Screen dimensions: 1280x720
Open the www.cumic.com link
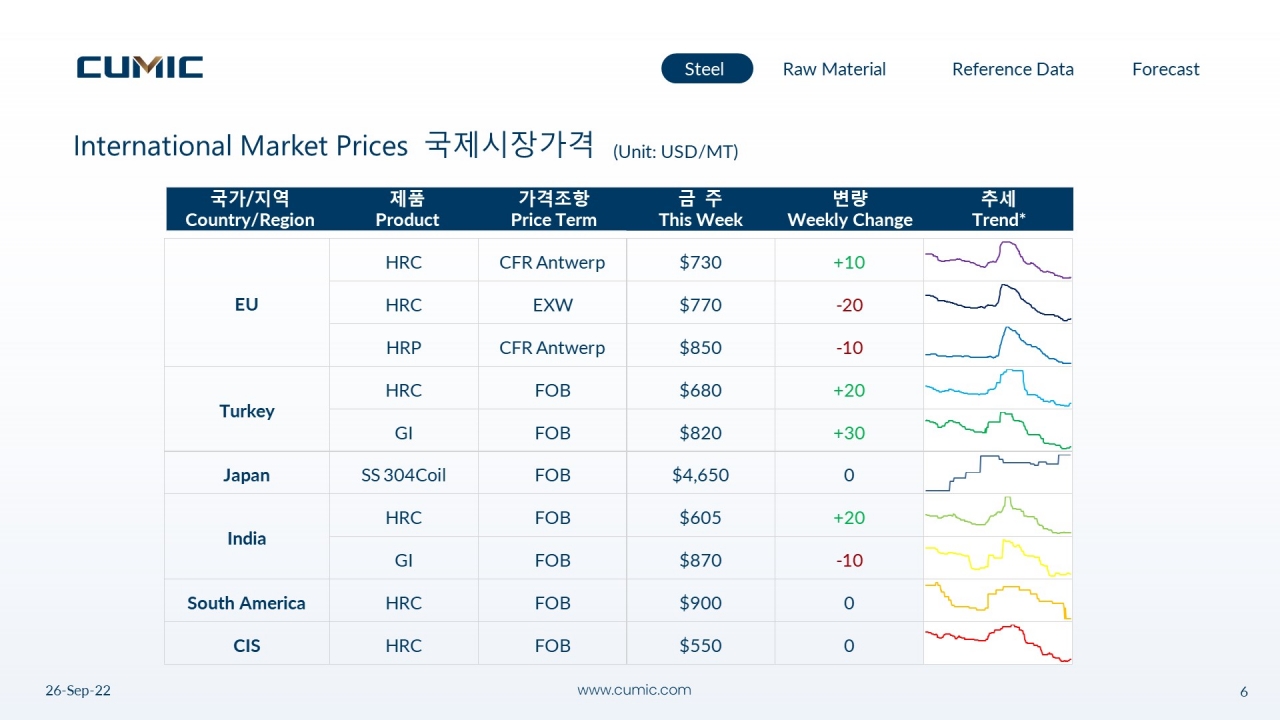pos(634,690)
